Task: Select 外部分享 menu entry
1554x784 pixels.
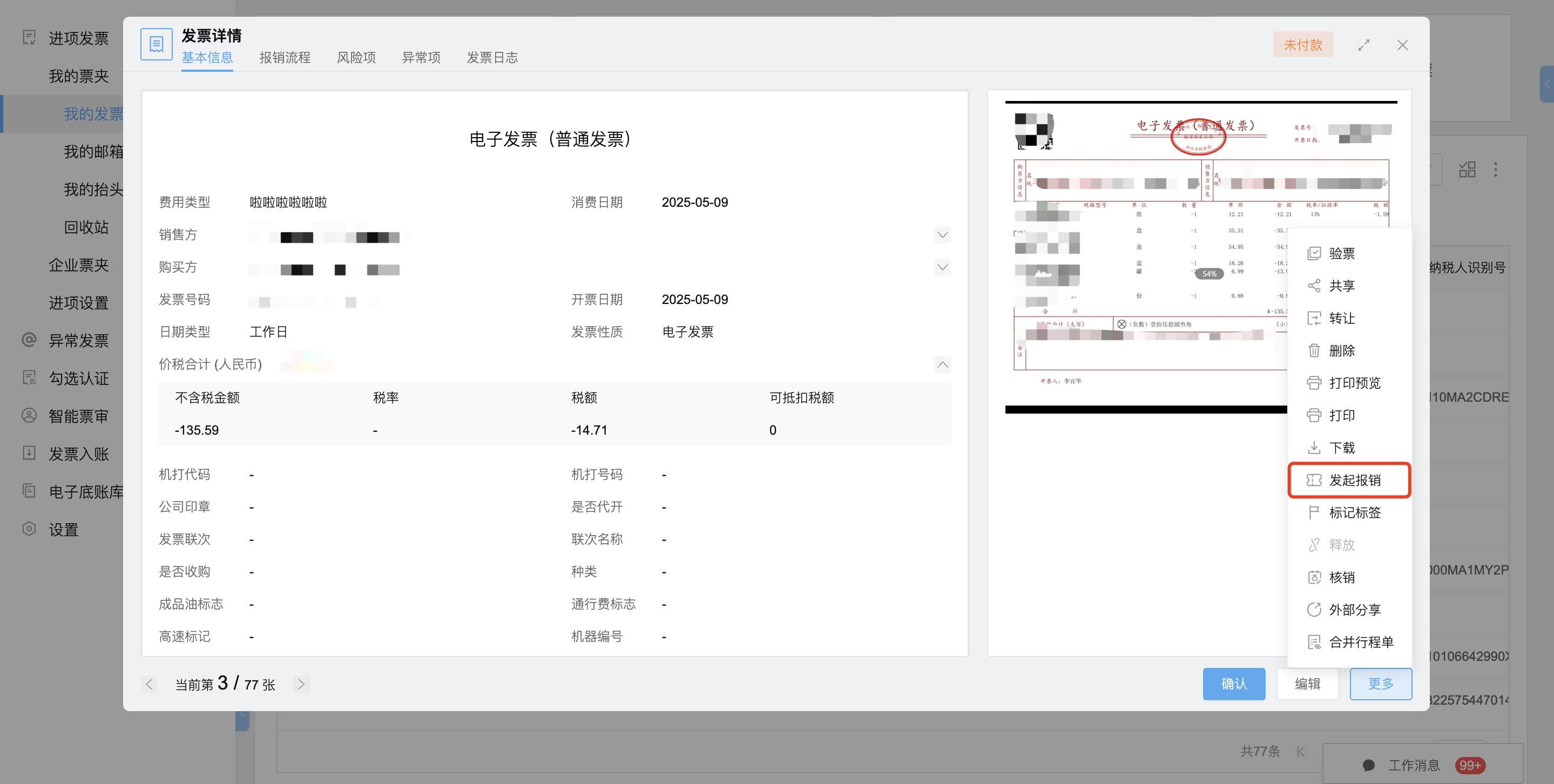Action: point(1349,610)
